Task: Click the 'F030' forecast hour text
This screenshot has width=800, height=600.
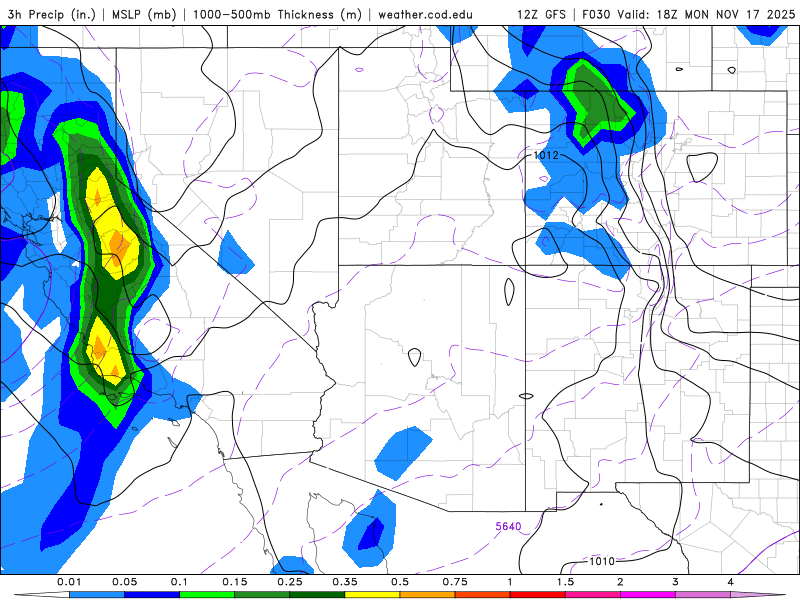Action: (x=596, y=14)
